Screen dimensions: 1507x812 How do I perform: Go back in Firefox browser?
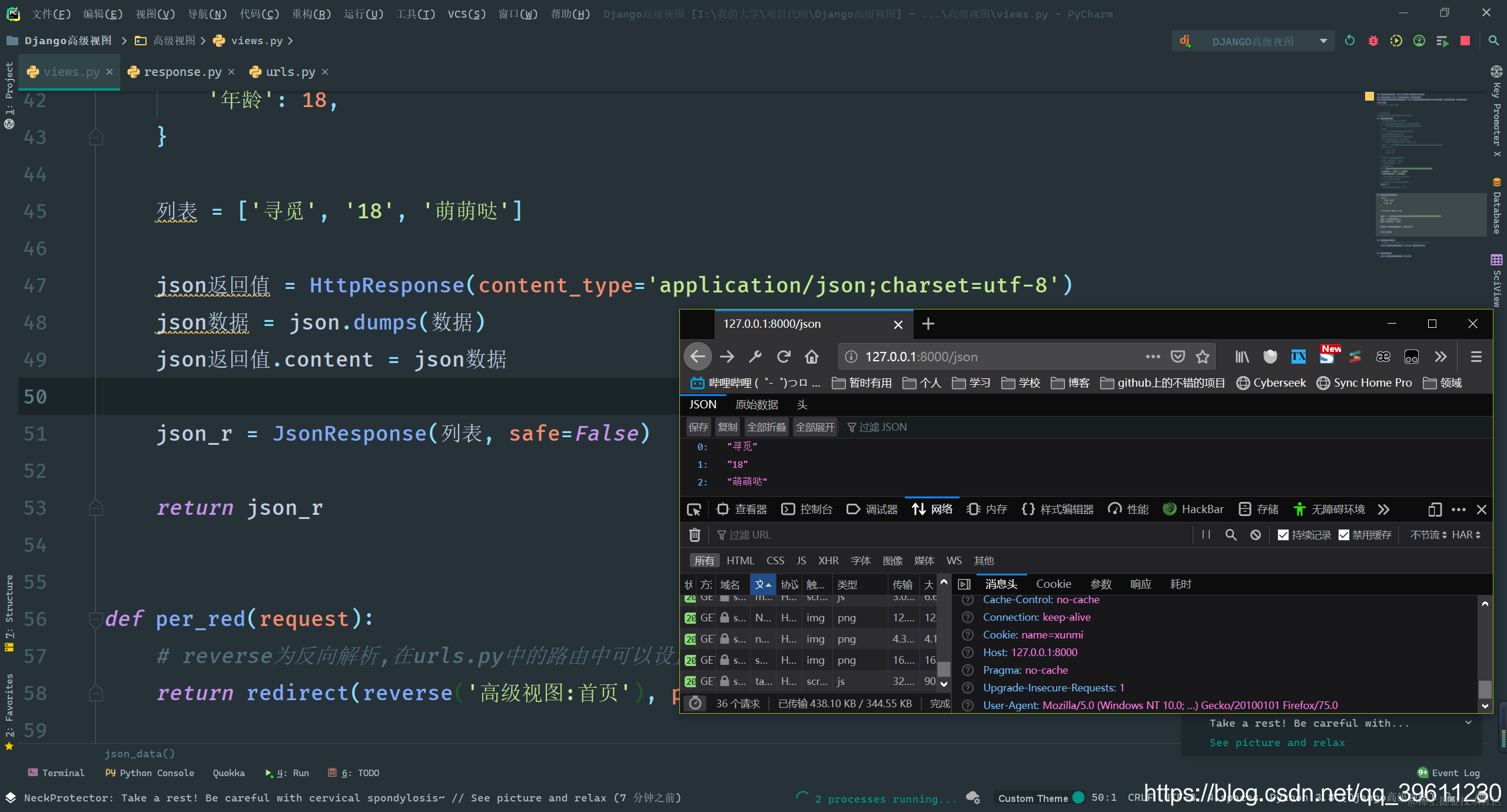(698, 357)
